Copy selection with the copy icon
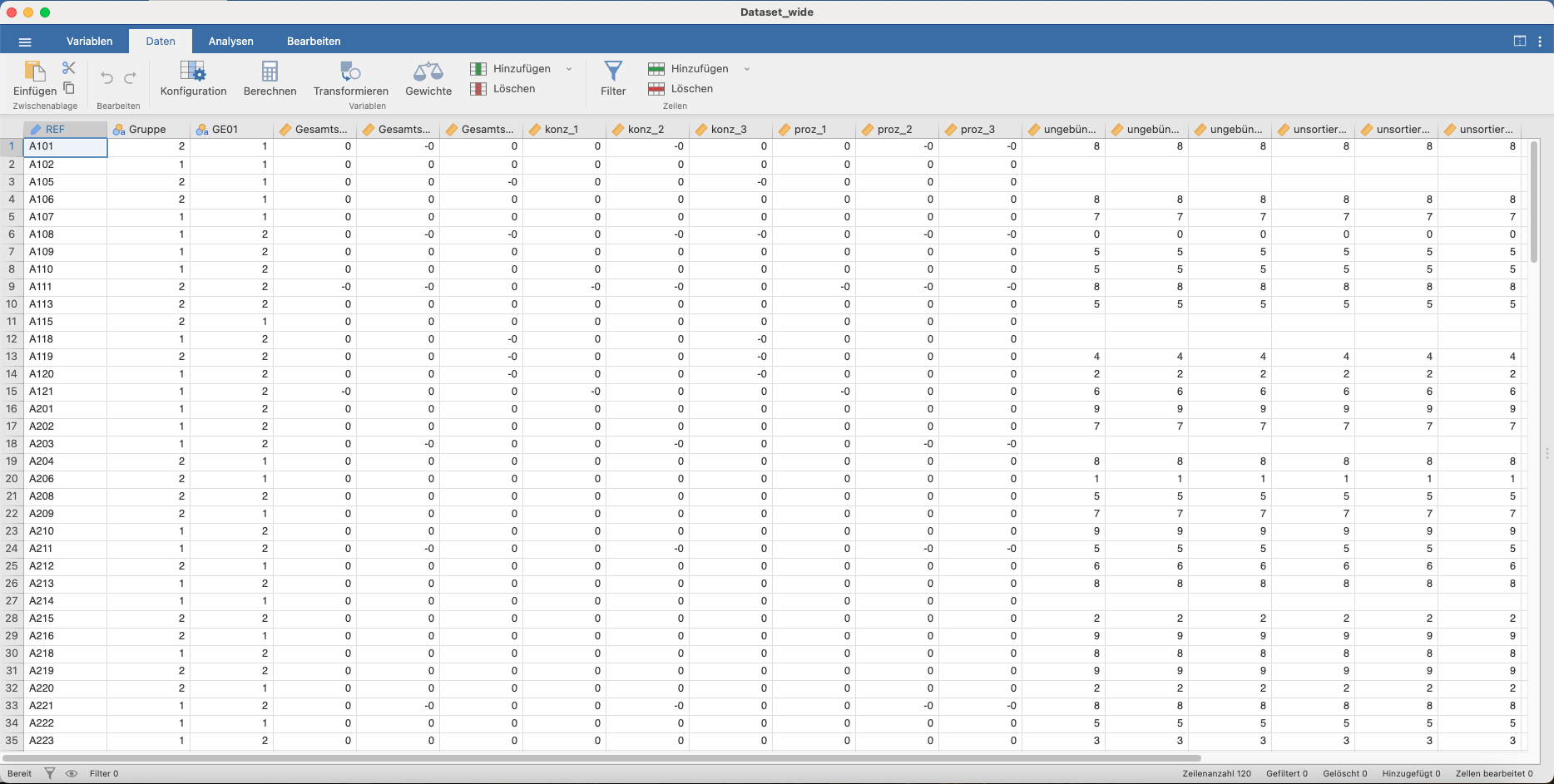 tap(69, 87)
